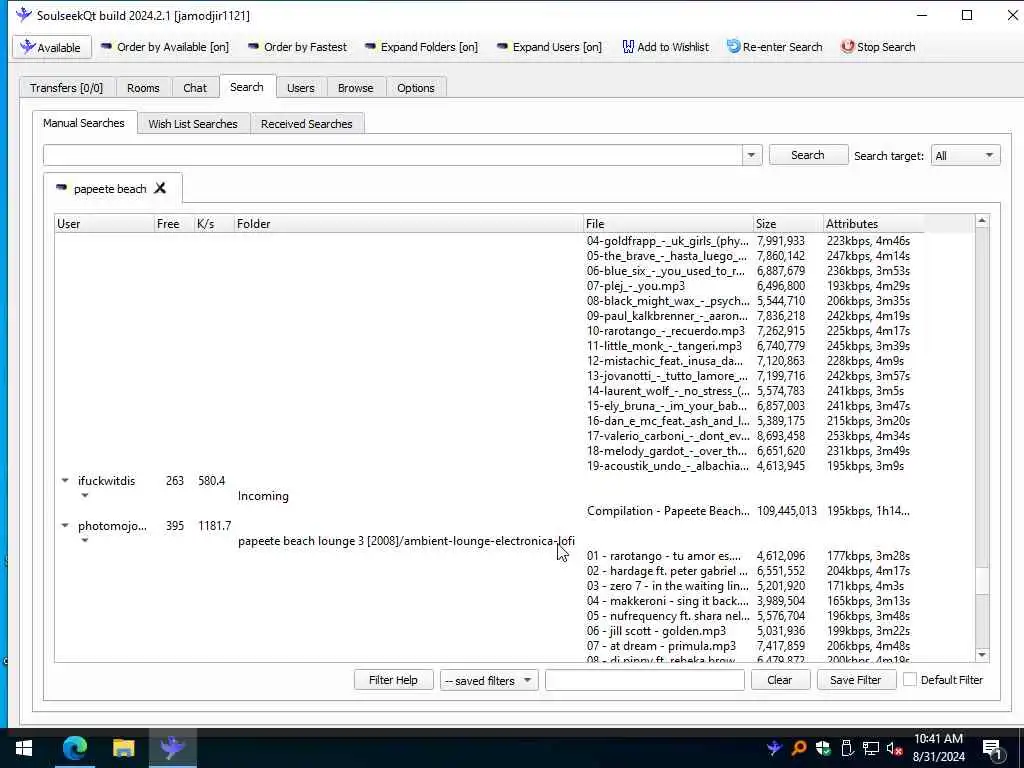Select file 10-rarotango_-_recuerdo.mp3
This screenshot has width=1024, height=768.
[665, 331]
